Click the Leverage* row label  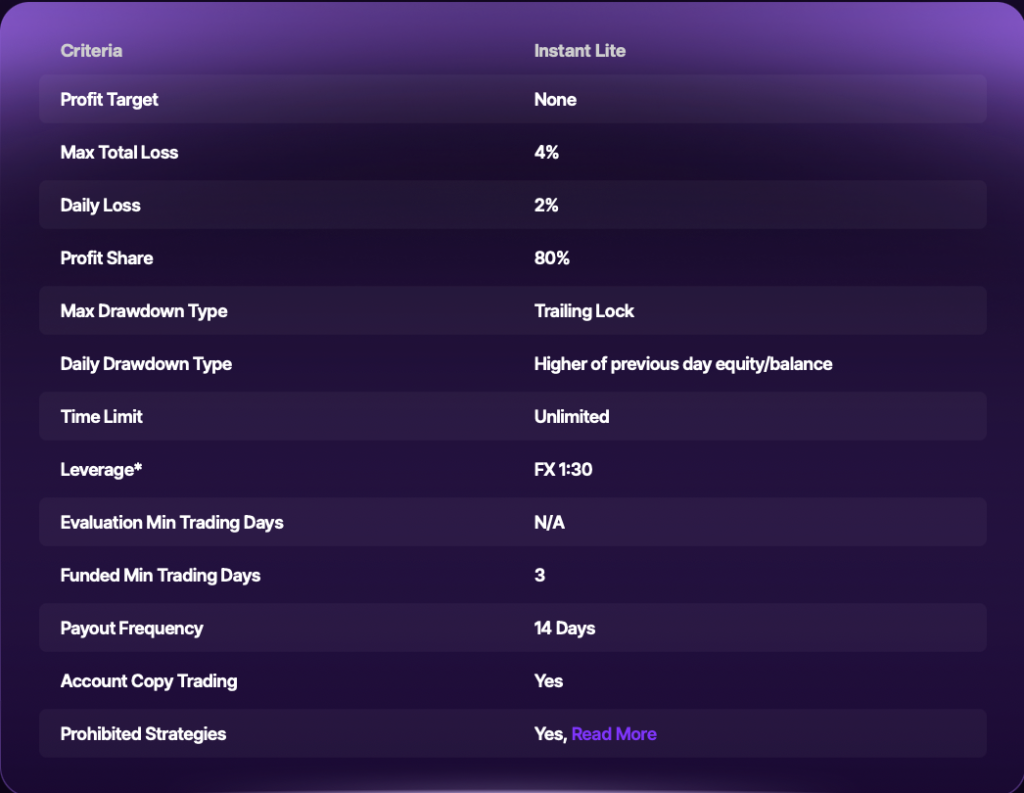point(103,470)
